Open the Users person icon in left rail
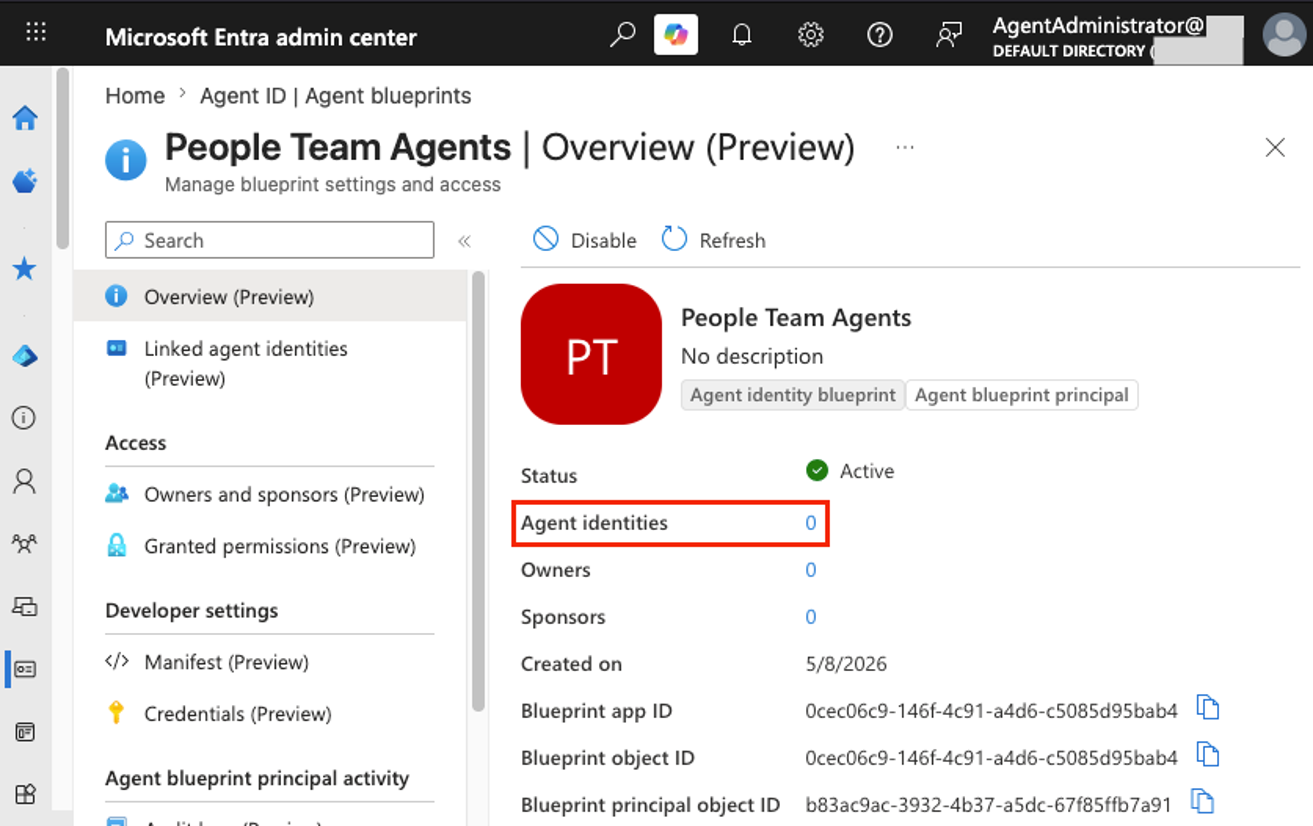 [x=25, y=481]
